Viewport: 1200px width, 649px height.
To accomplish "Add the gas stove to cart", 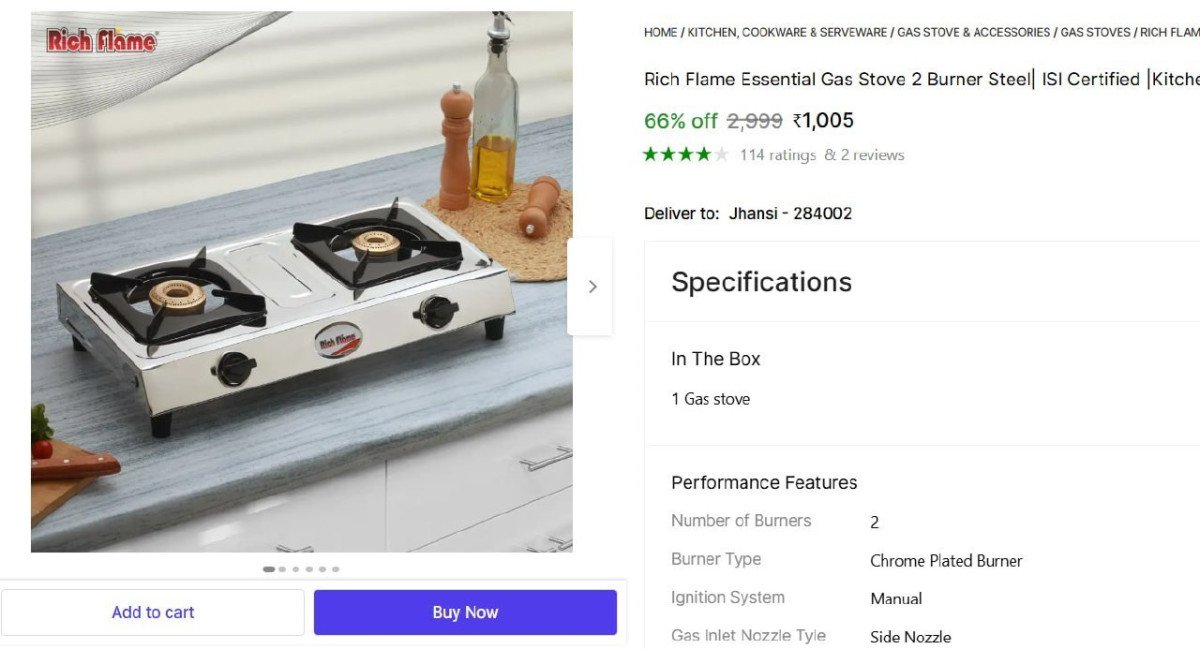I will click(x=153, y=612).
